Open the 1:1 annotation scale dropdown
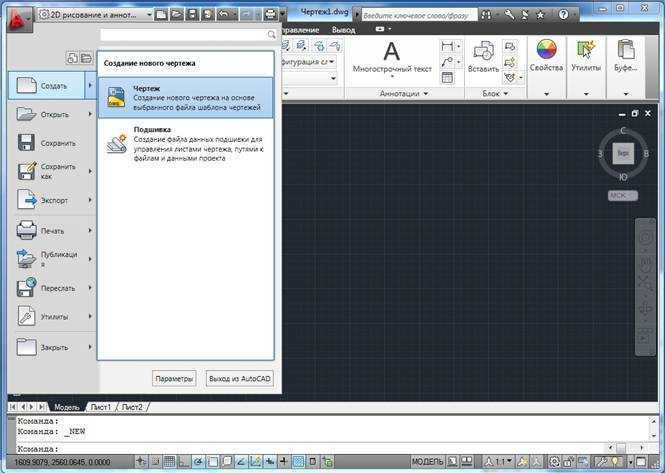665x473 pixels. 498,462
